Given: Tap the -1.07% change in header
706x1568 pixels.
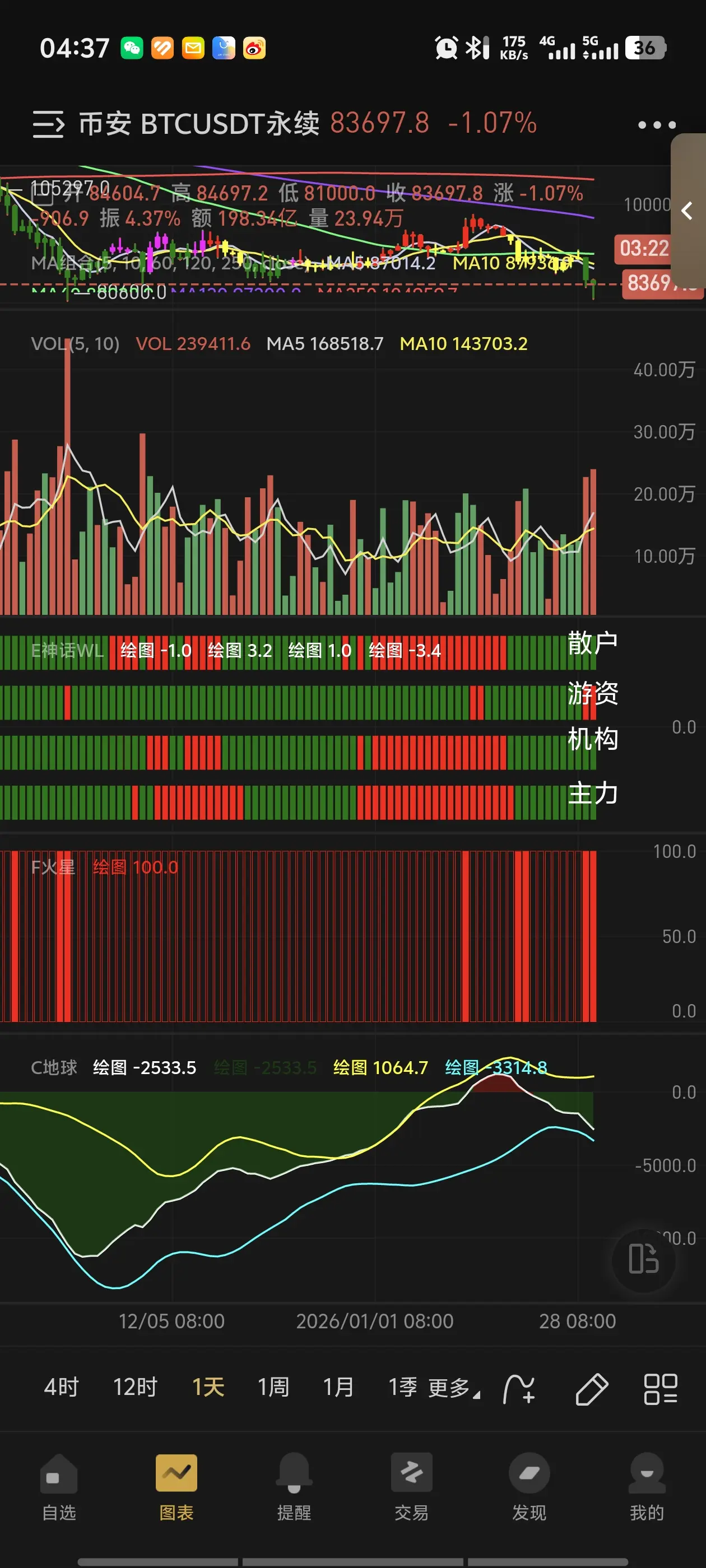Looking at the screenshot, I should 492,123.
